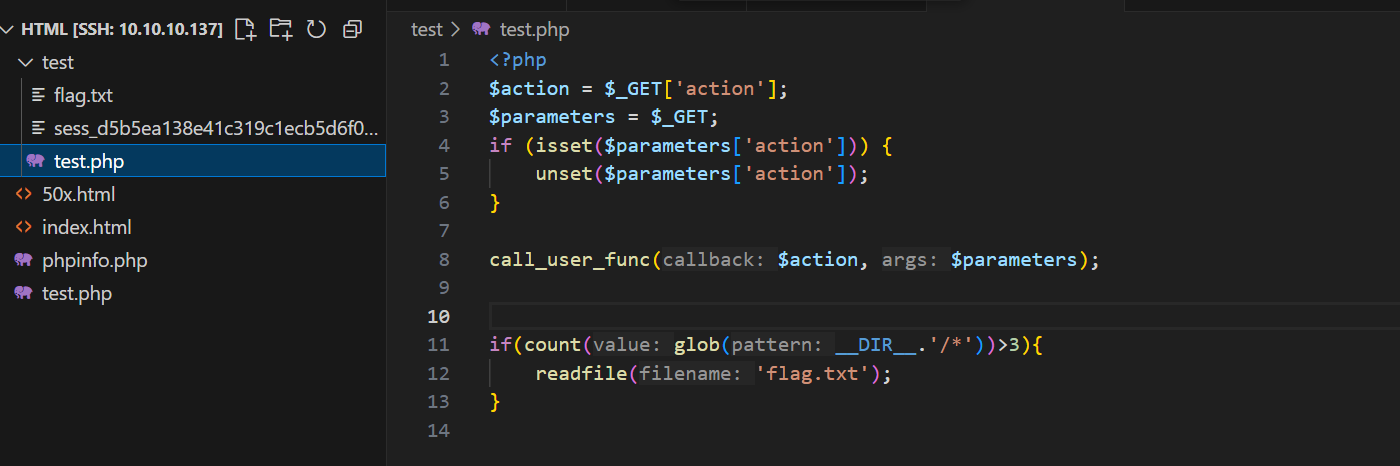Click line number 12 in the gutter
1400x466 pixels.
point(438,374)
